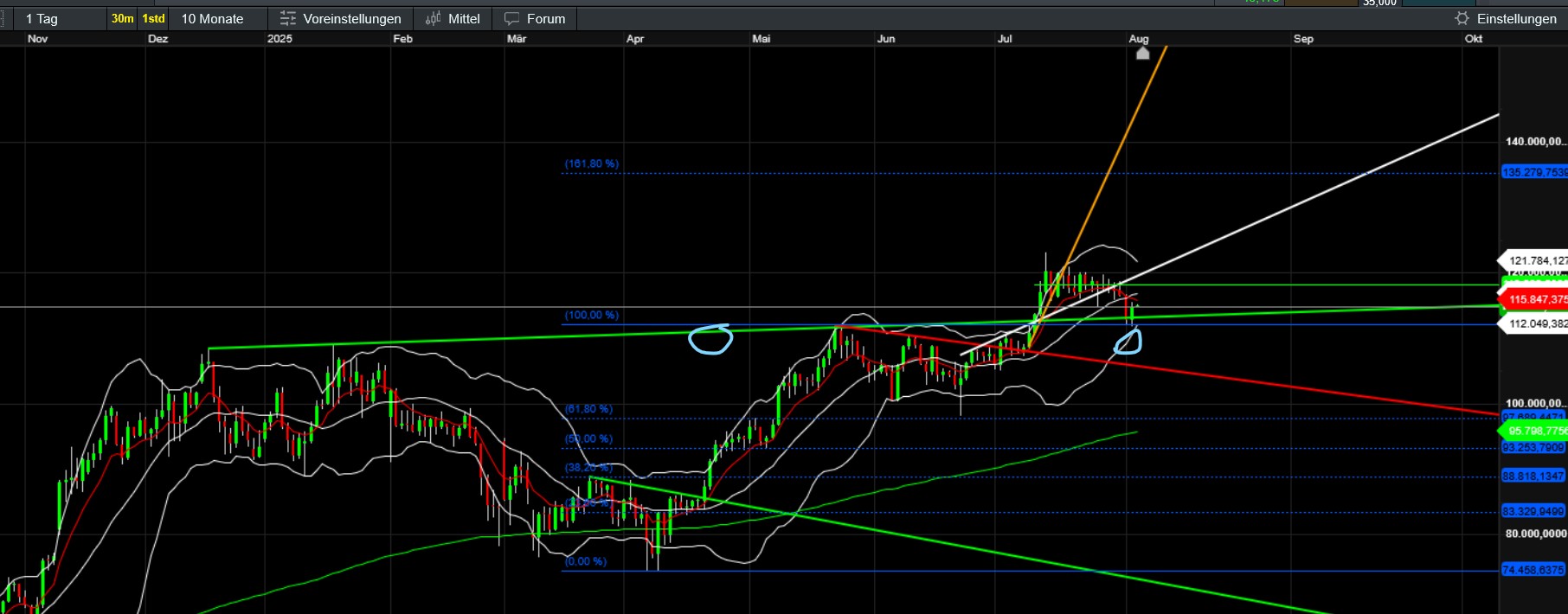This screenshot has width=1568, height=614.
Task: Click the blue 135.279 axis level label
Action: [1534, 172]
